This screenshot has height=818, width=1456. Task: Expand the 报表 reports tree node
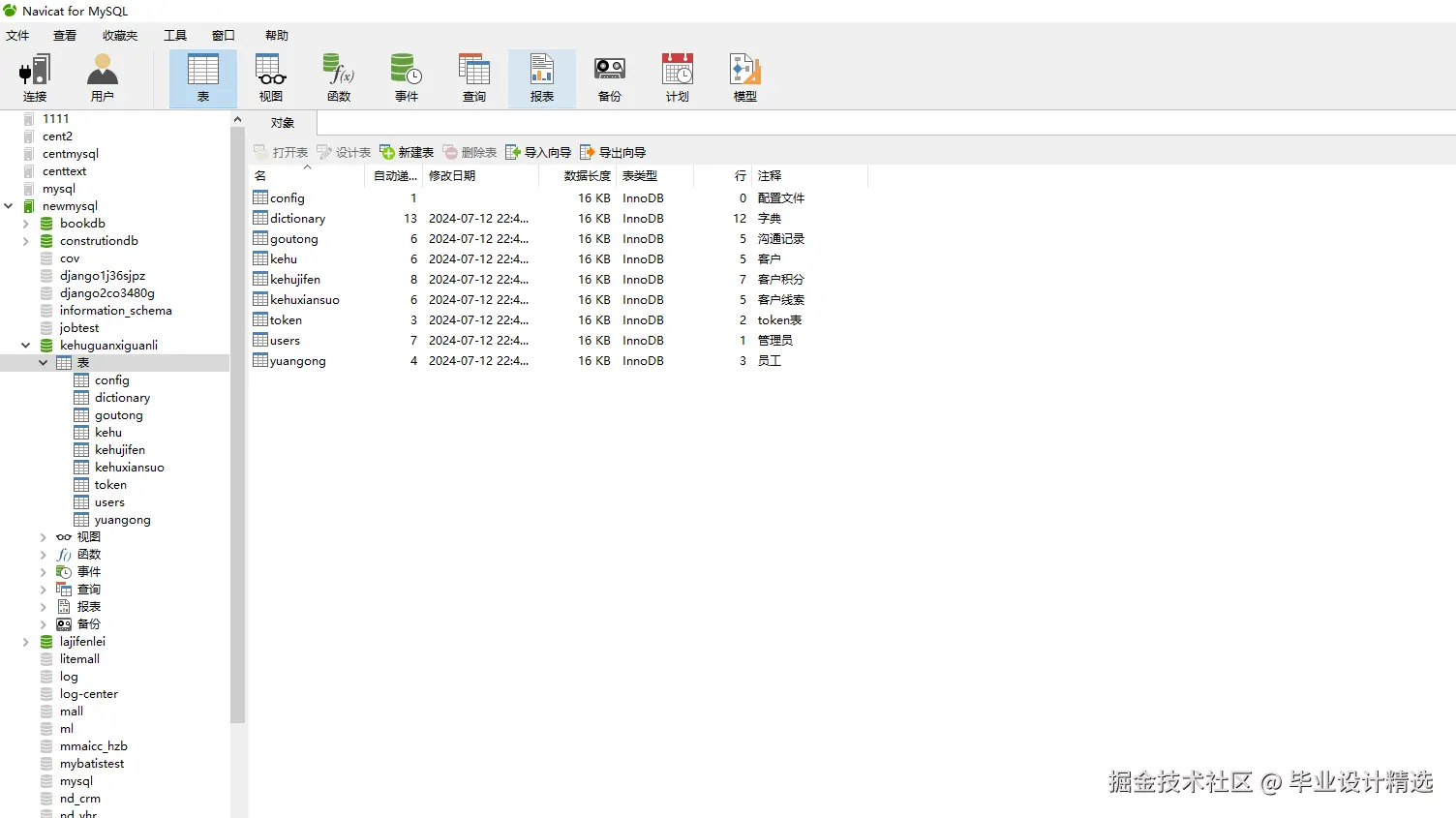pyautogui.click(x=44, y=607)
